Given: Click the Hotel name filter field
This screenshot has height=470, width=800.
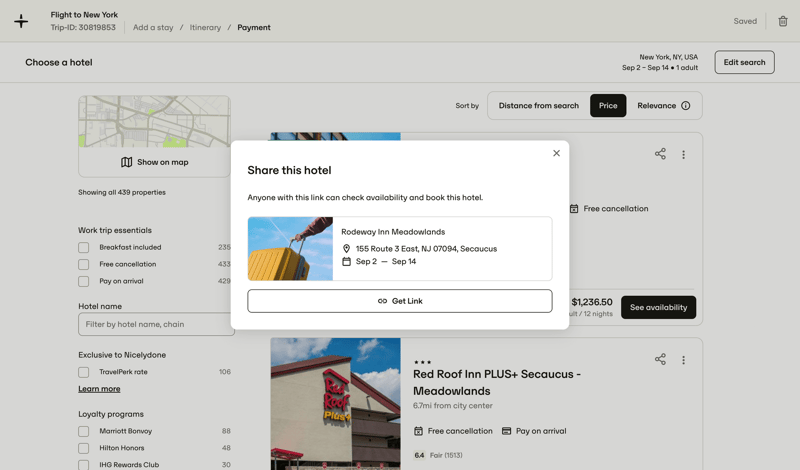Looking at the screenshot, I should tap(156, 324).
